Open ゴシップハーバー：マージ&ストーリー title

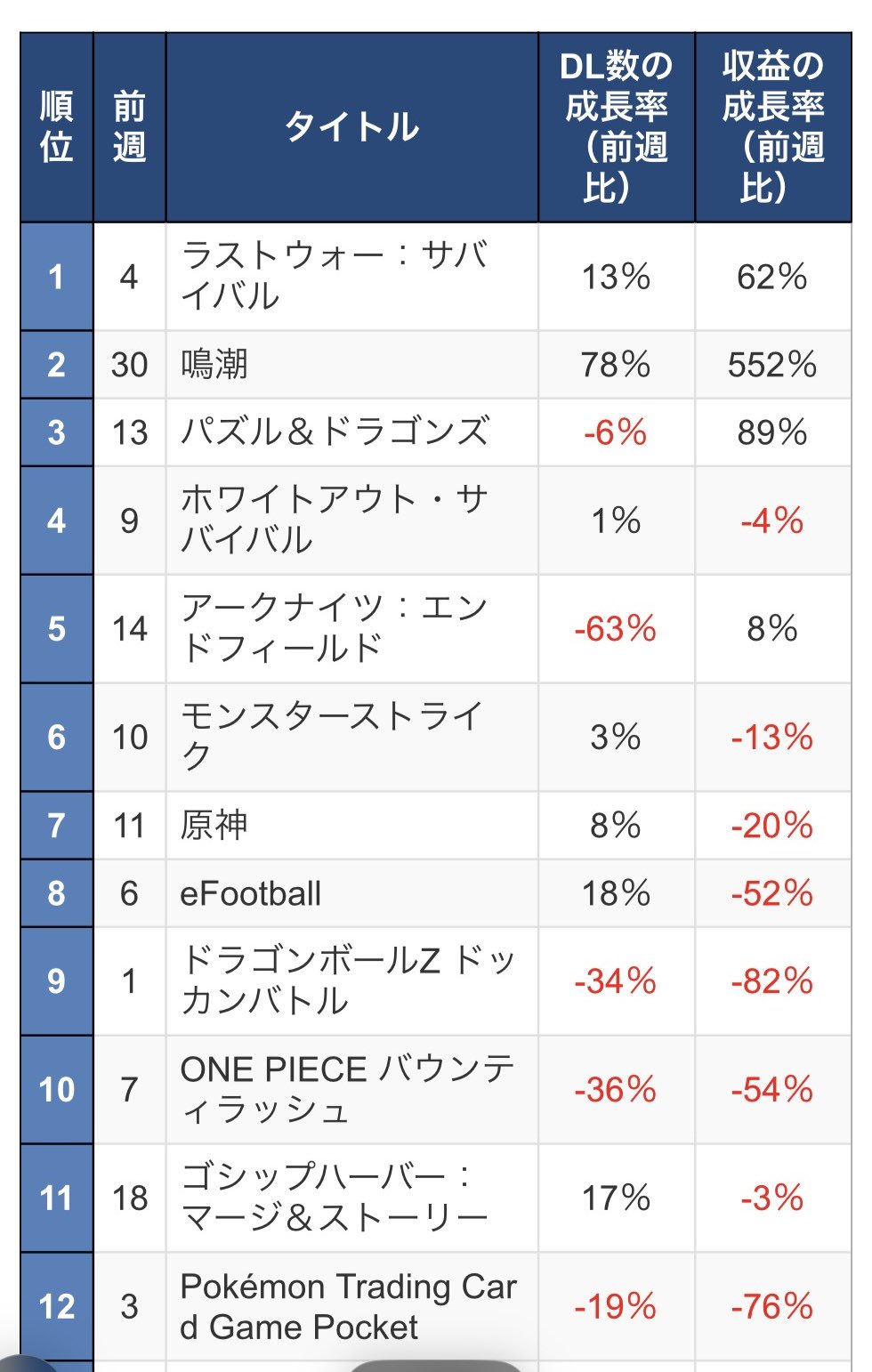tap(334, 1198)
